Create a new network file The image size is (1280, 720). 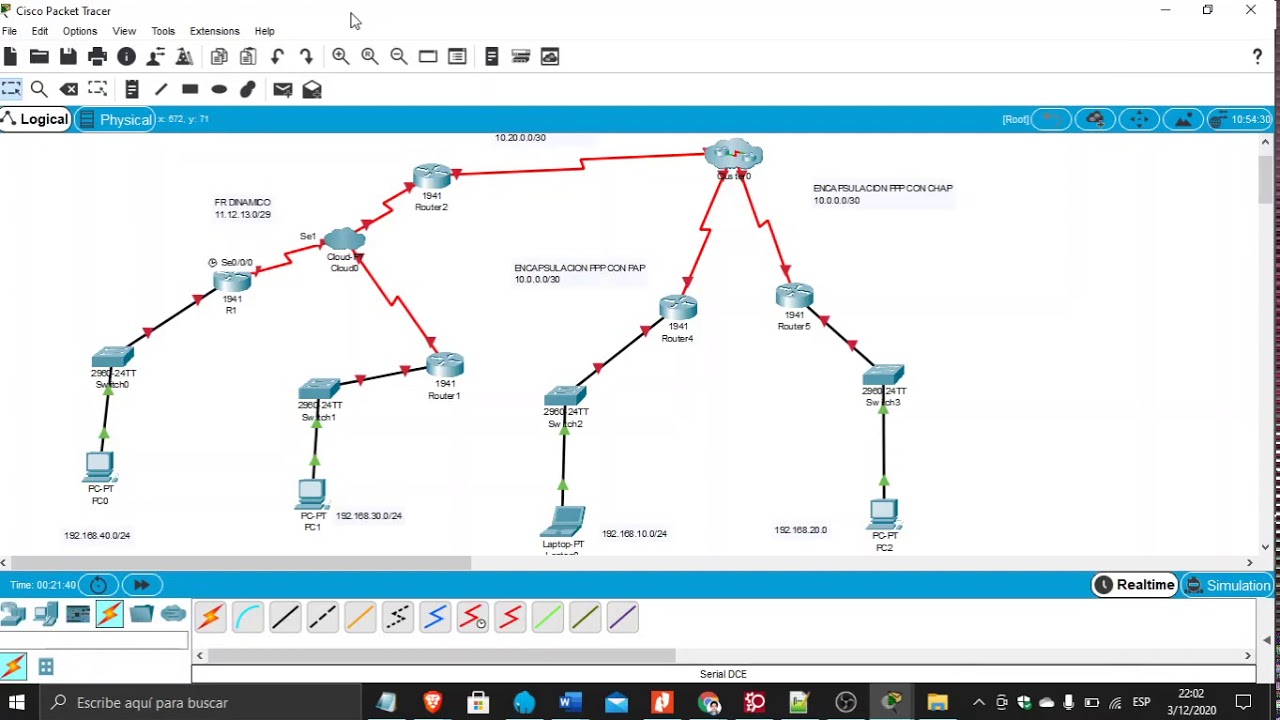[x=10, y=57]
